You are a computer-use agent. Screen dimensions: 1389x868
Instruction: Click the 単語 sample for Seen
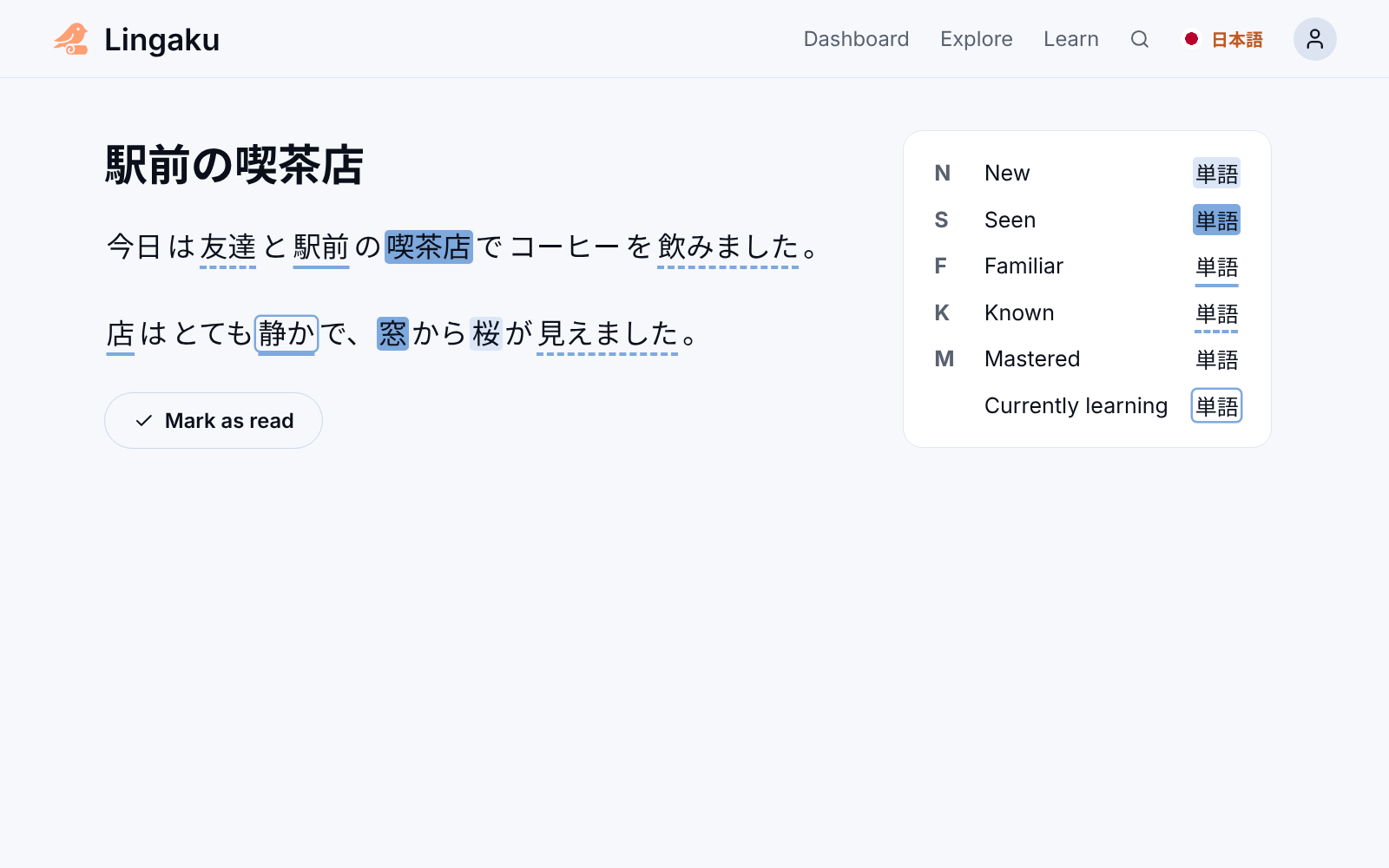pyautogui.click(x=1217, y=220)
